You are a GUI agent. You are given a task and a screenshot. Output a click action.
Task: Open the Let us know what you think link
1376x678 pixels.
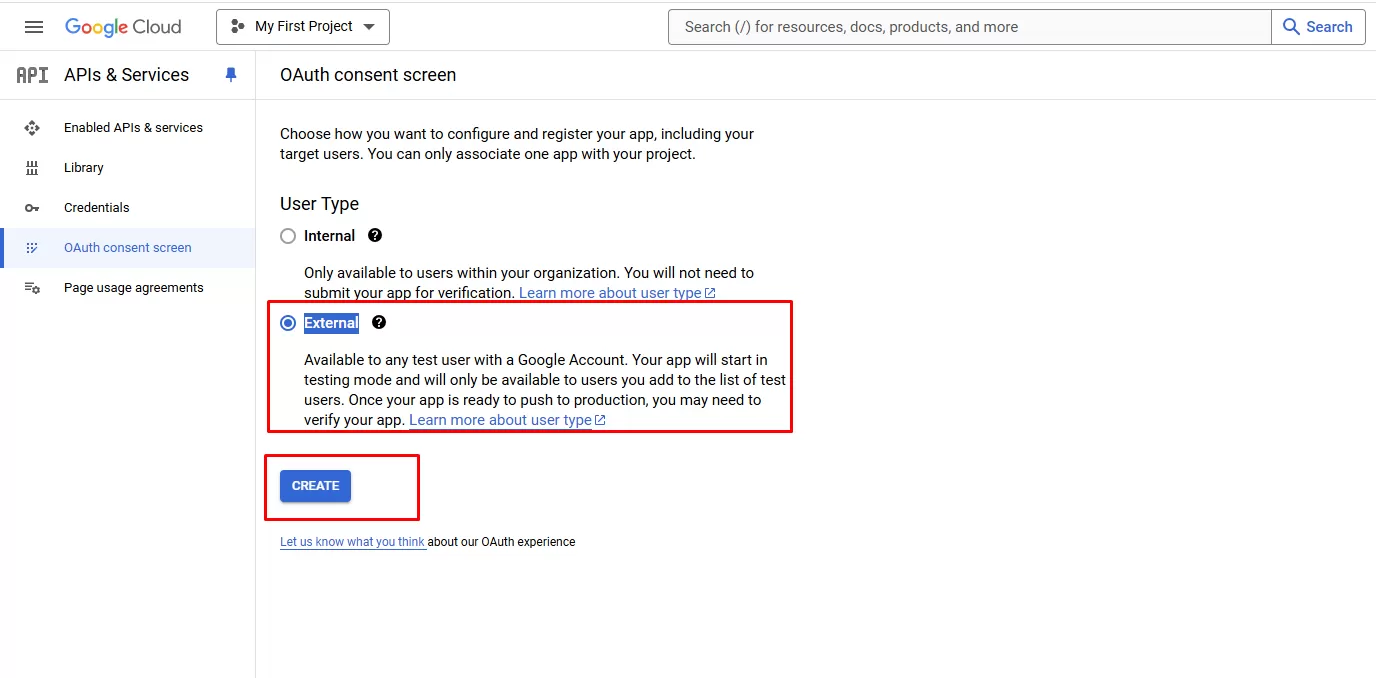click(352, 542)
